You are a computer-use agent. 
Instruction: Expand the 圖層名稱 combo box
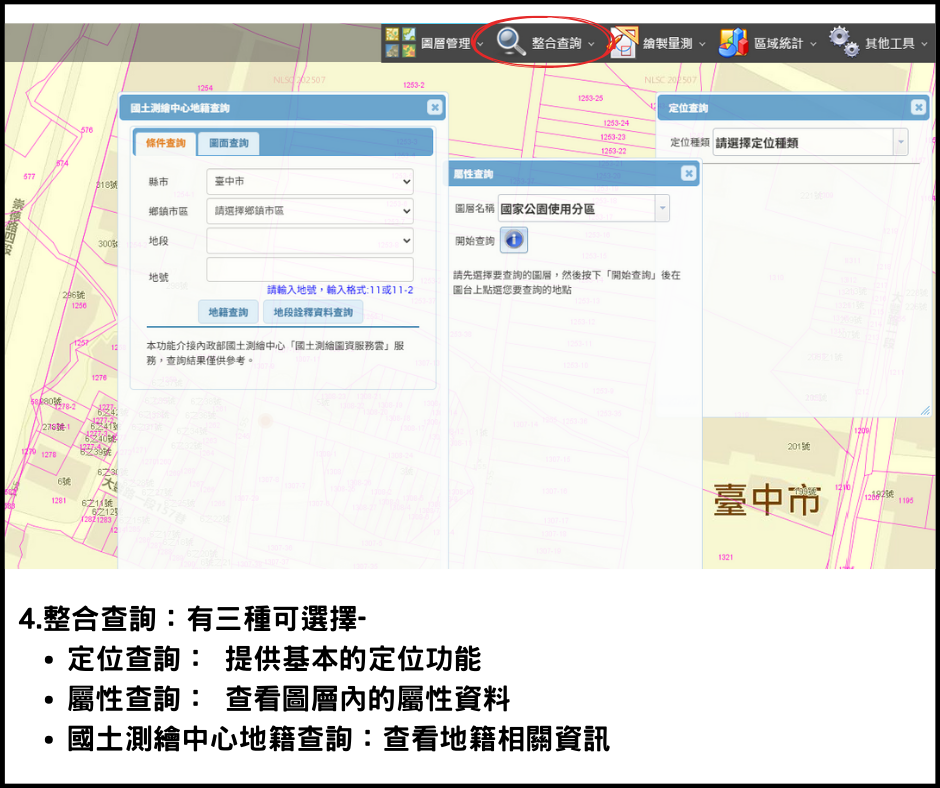click(661, 209)
